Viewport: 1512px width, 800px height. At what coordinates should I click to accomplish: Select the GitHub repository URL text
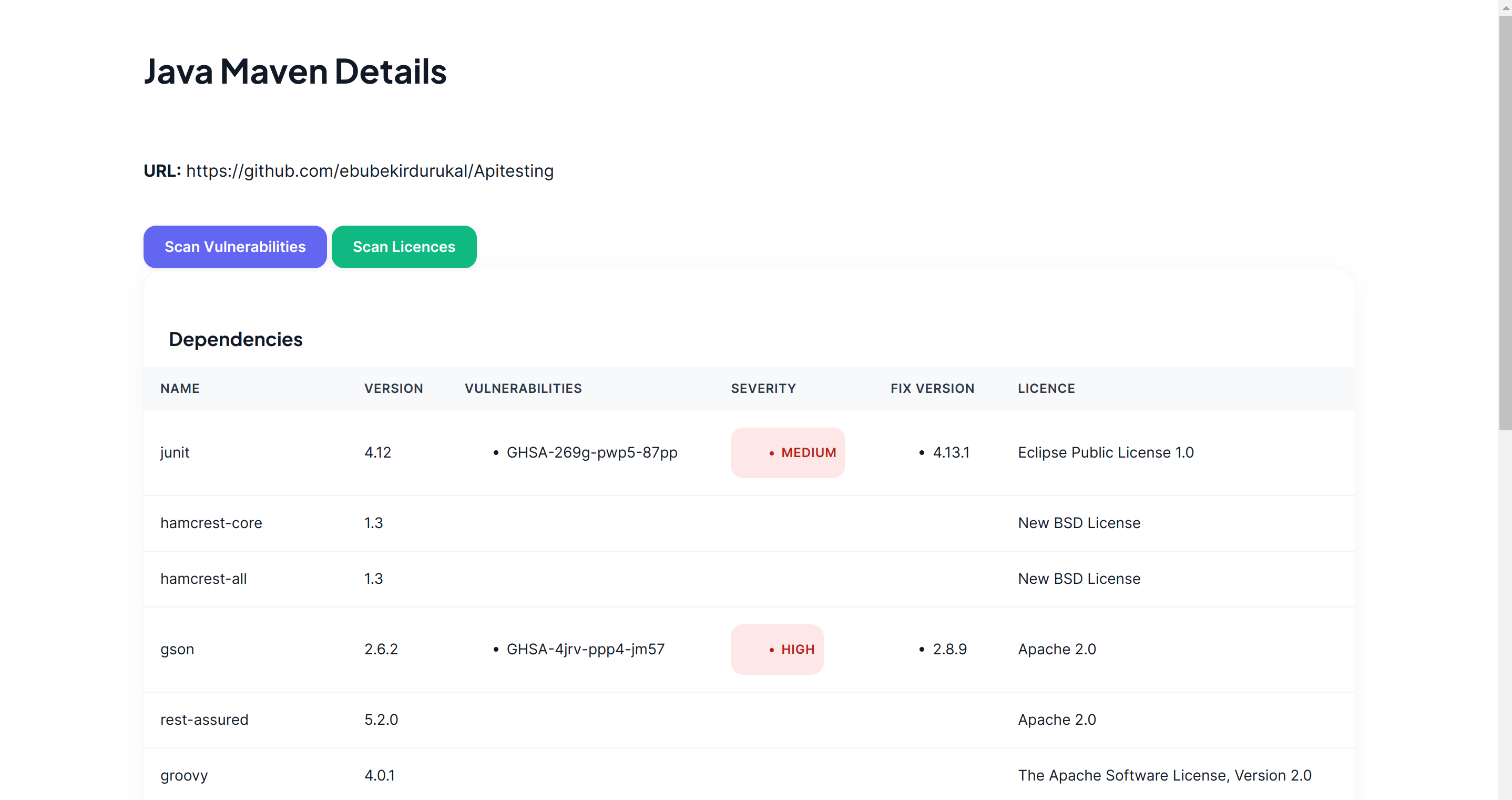point(370,171)
